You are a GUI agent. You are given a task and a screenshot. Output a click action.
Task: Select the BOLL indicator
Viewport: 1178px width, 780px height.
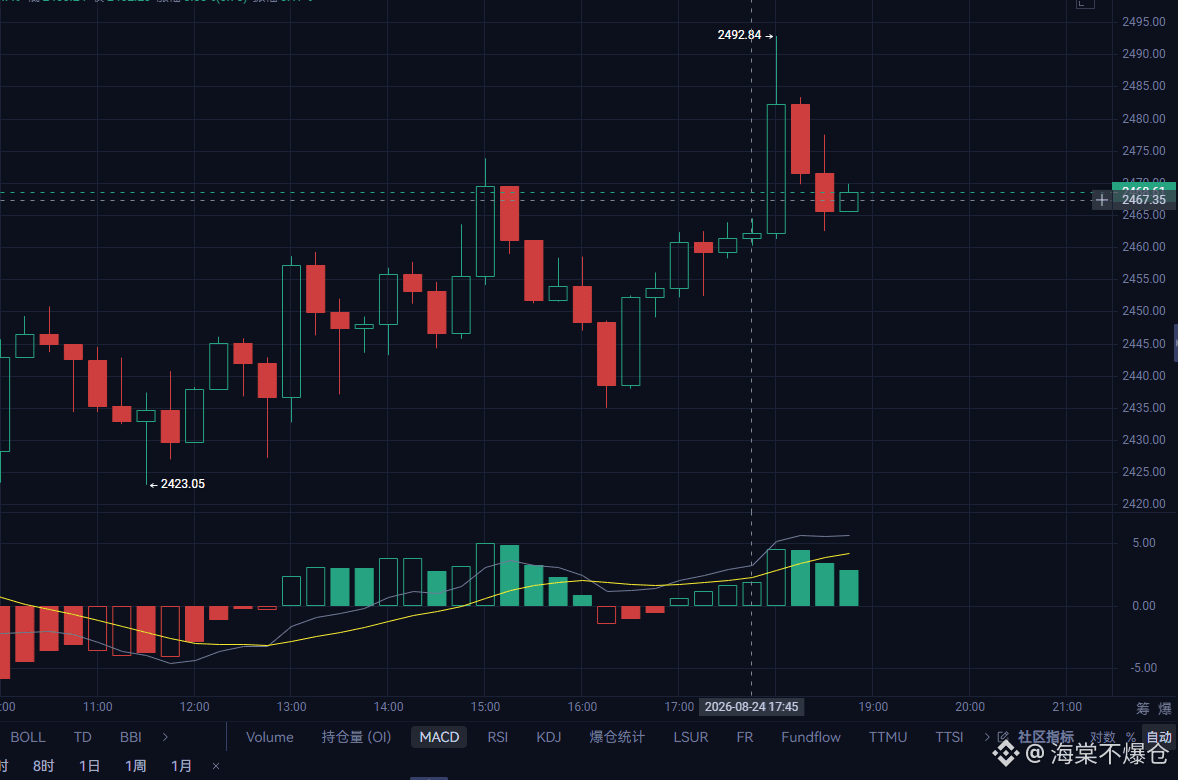point(28,737)
